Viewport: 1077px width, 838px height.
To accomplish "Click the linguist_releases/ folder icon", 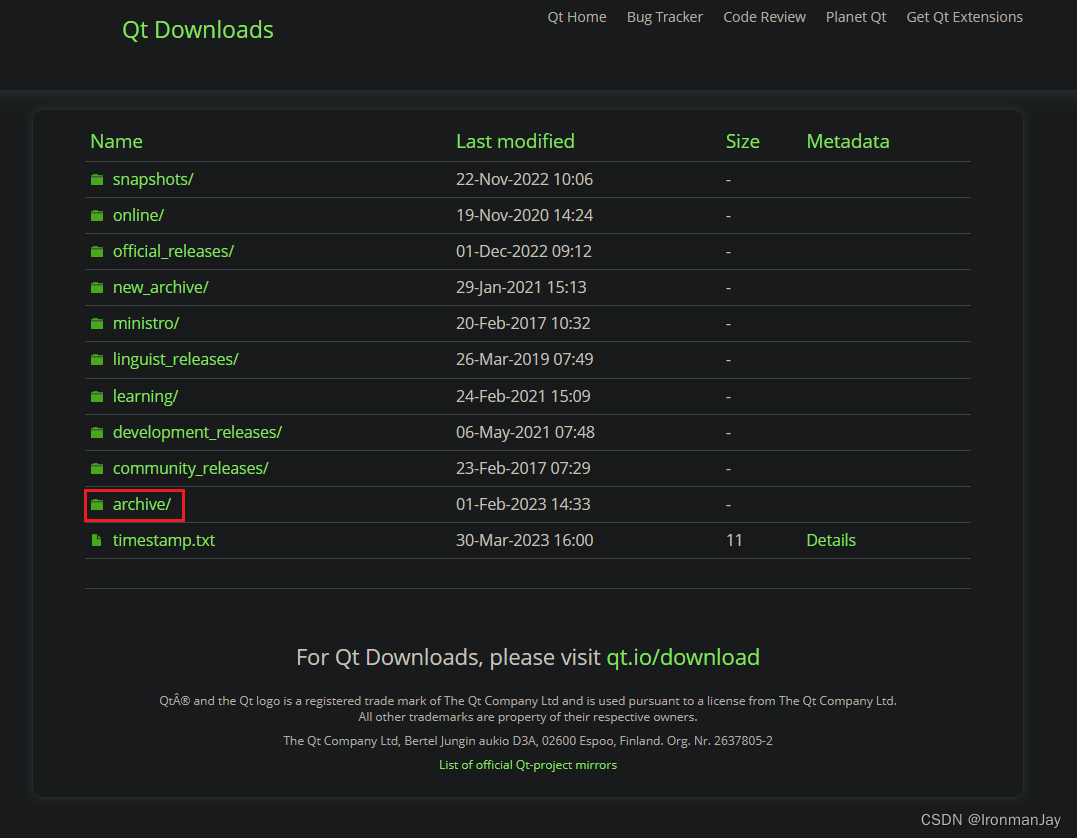I will pos(97,359).
